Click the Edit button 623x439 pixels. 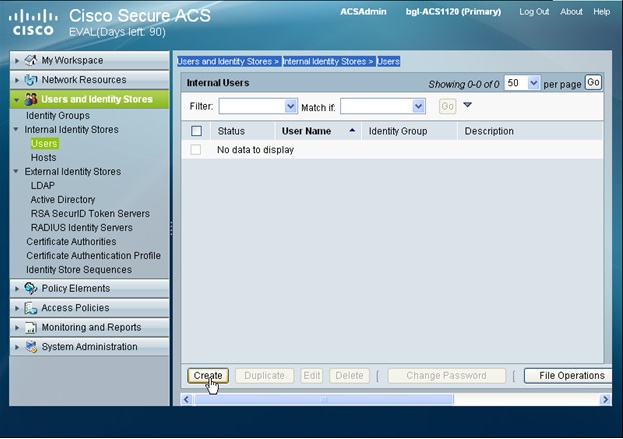tap(312, 375)
